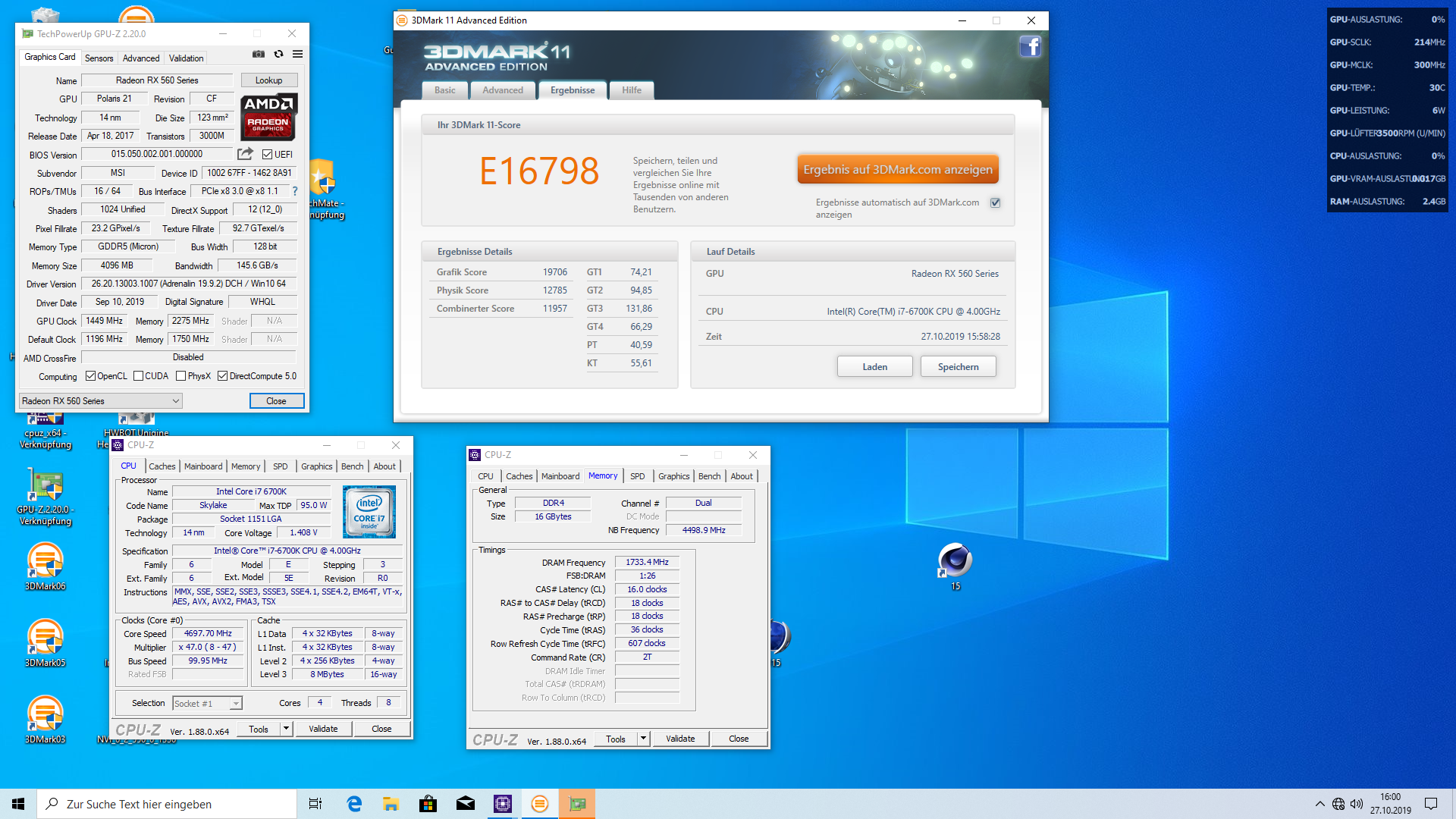Toggle auto-show results on 3DMark.com checkbox
The width and height of the screenshot is (1456, 819).
tap(996, 202)
